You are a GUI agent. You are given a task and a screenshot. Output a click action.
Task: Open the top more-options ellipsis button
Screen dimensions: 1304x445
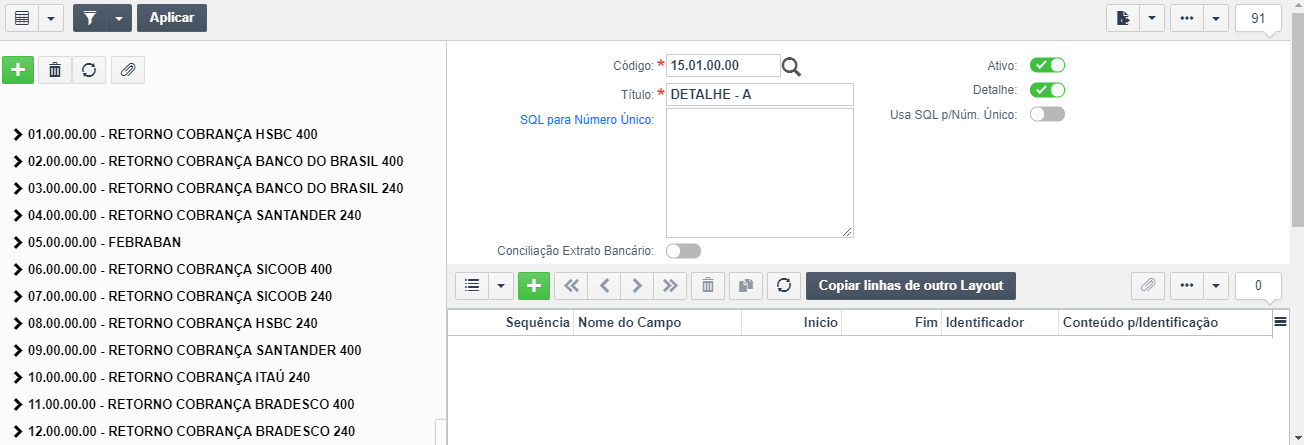tap(1186, 18)
